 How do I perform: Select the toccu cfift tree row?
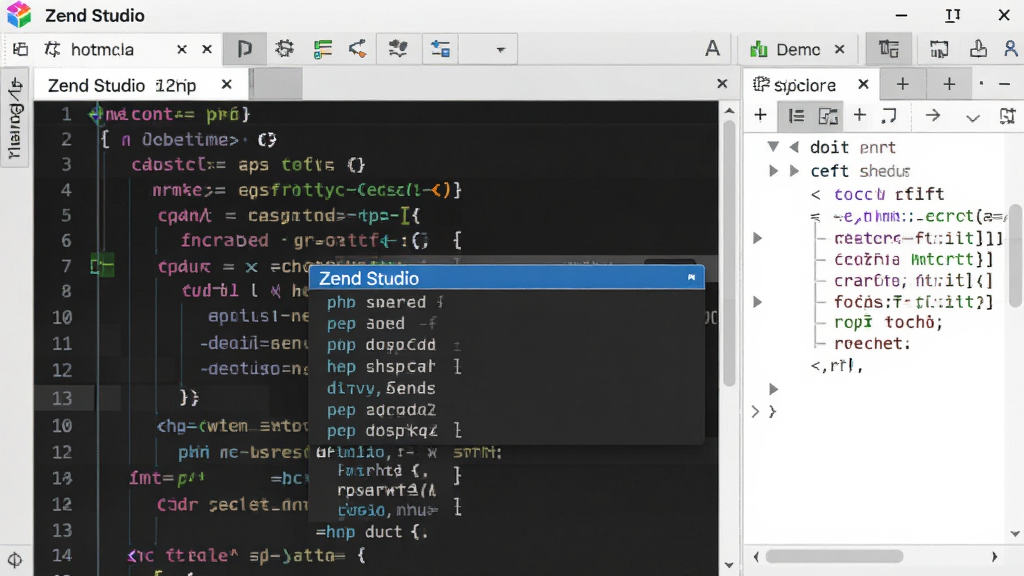click(888, 195)
